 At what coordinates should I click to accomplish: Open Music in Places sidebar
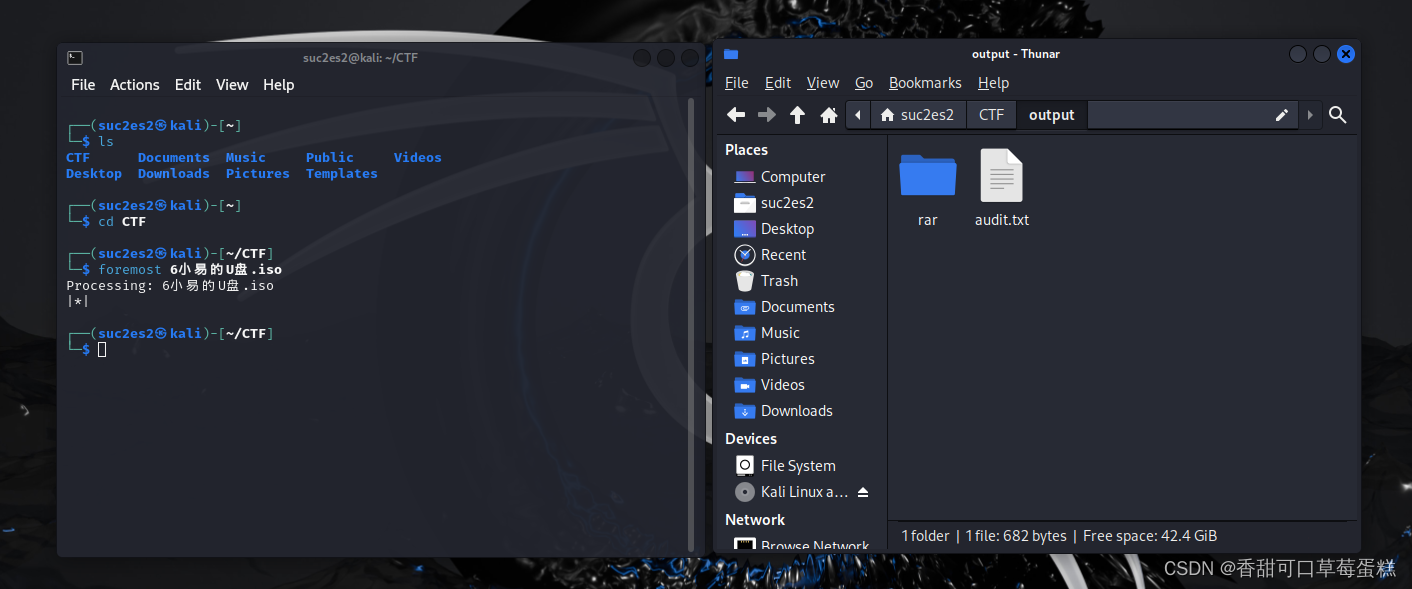point(780,333)
